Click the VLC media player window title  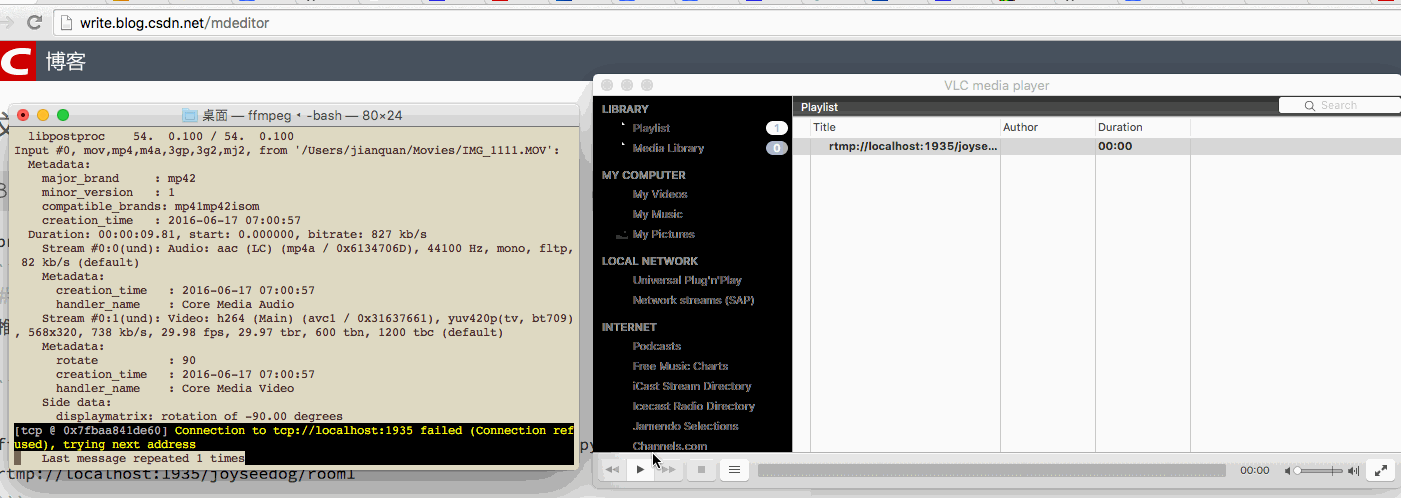click(996, 85)
